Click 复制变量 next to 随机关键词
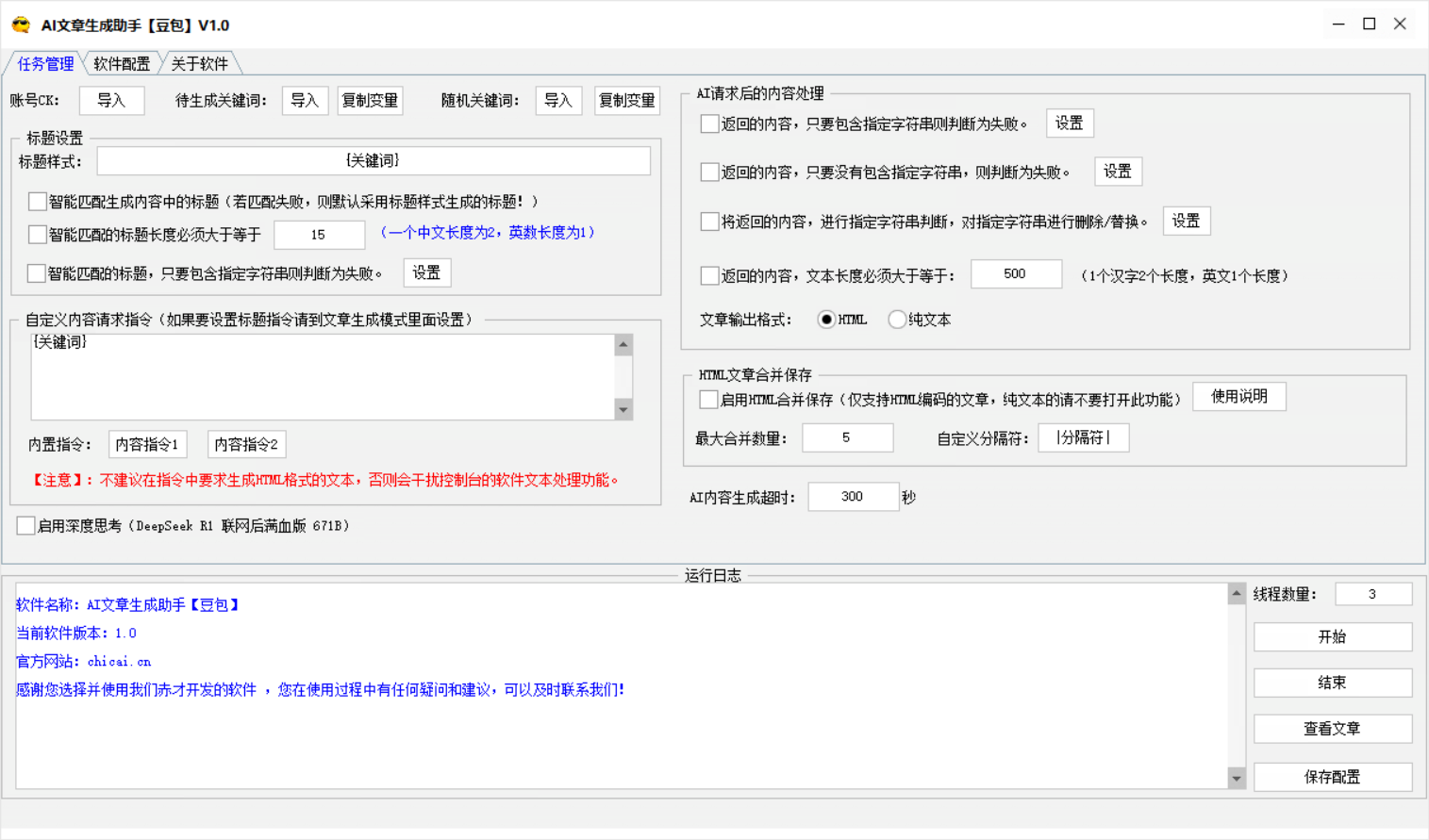The image size is (1429, 840). click(x=627, y=100)
